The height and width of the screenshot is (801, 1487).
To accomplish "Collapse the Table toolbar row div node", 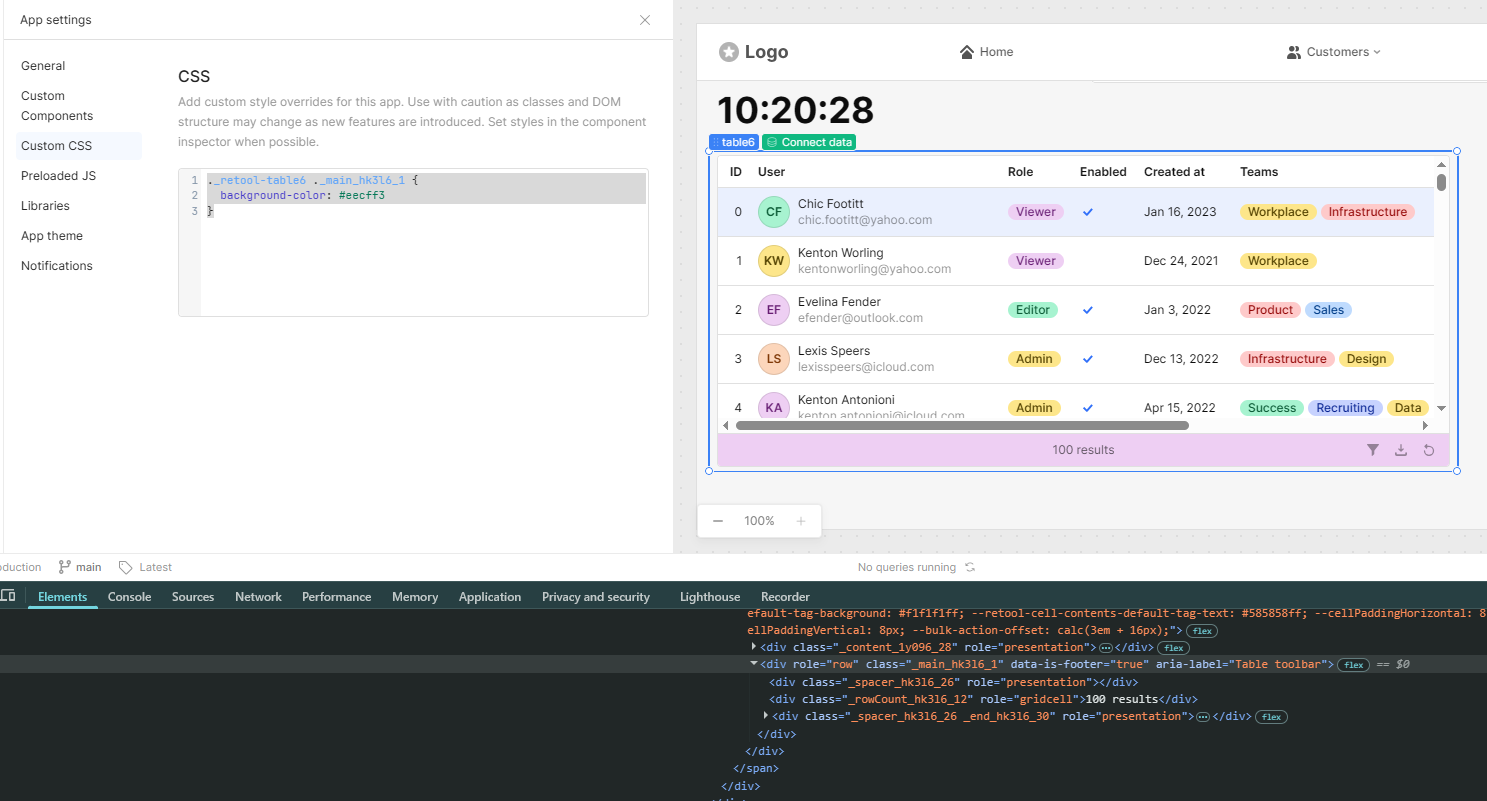I will tap(754, 664).
